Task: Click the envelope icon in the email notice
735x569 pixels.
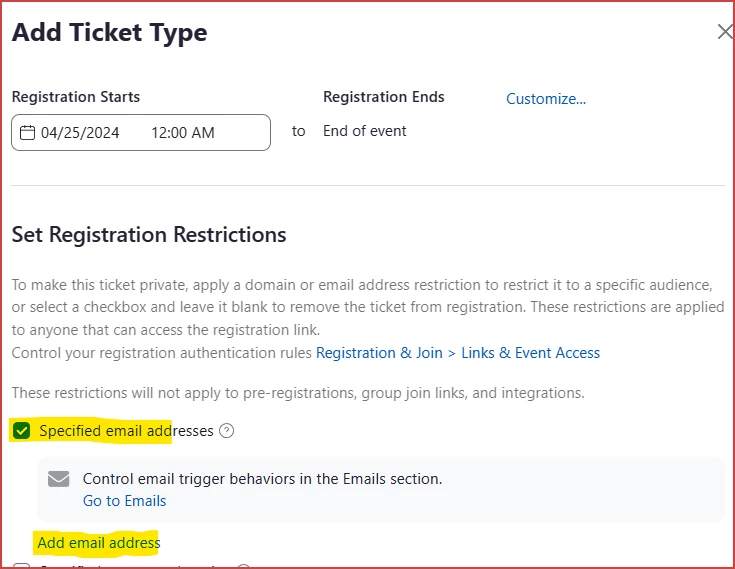Action: point(59,479)
